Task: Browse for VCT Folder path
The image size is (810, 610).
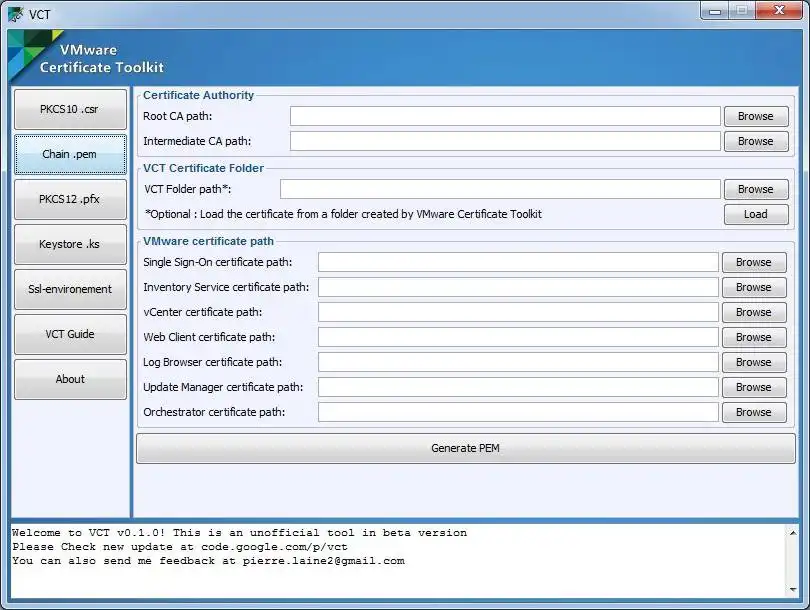Action: pos(756,189)
